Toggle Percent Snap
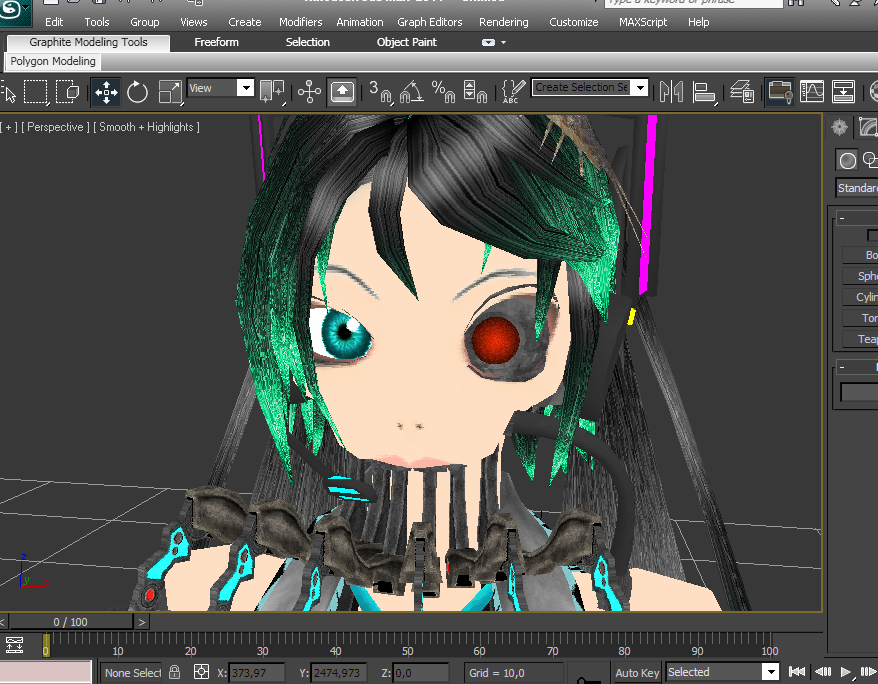878x684 pixels. click(443, 92)
